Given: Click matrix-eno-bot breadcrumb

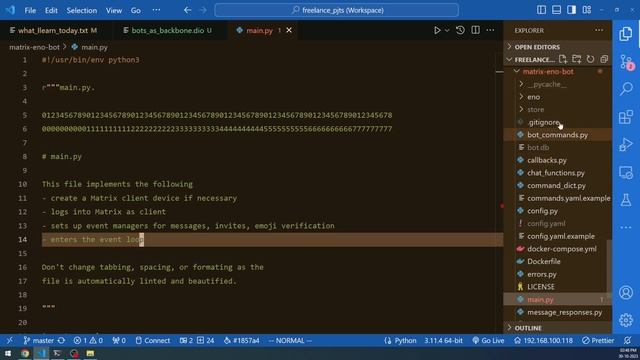Looking at the screenshot, I should [x=34, y=47].
